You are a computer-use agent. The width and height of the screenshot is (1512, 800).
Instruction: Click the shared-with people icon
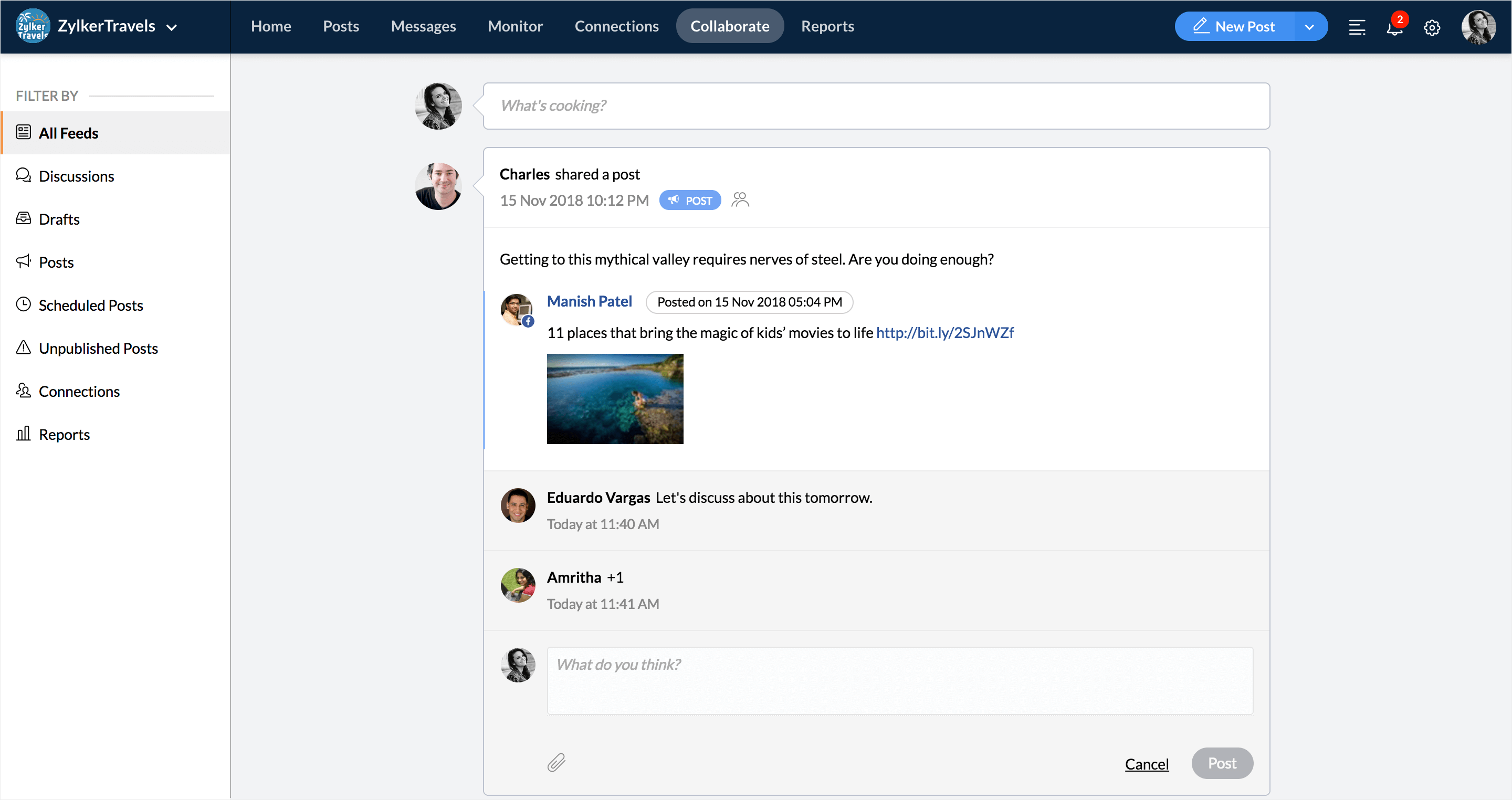(740, 200)
